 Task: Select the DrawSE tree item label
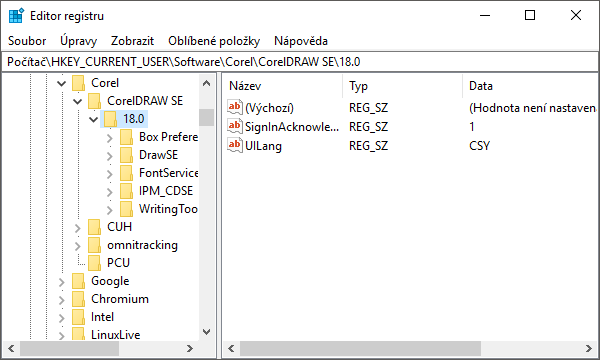158,155
